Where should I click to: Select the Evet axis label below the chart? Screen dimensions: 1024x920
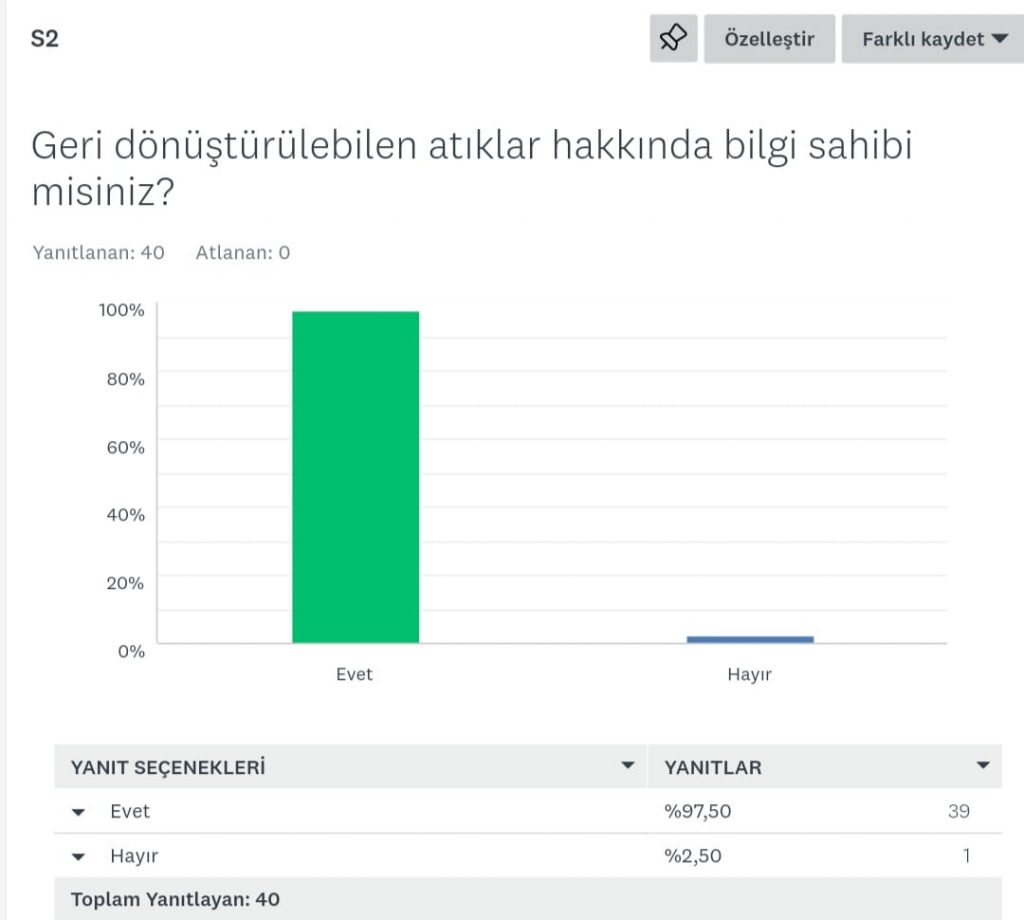(x=355, y=675)
